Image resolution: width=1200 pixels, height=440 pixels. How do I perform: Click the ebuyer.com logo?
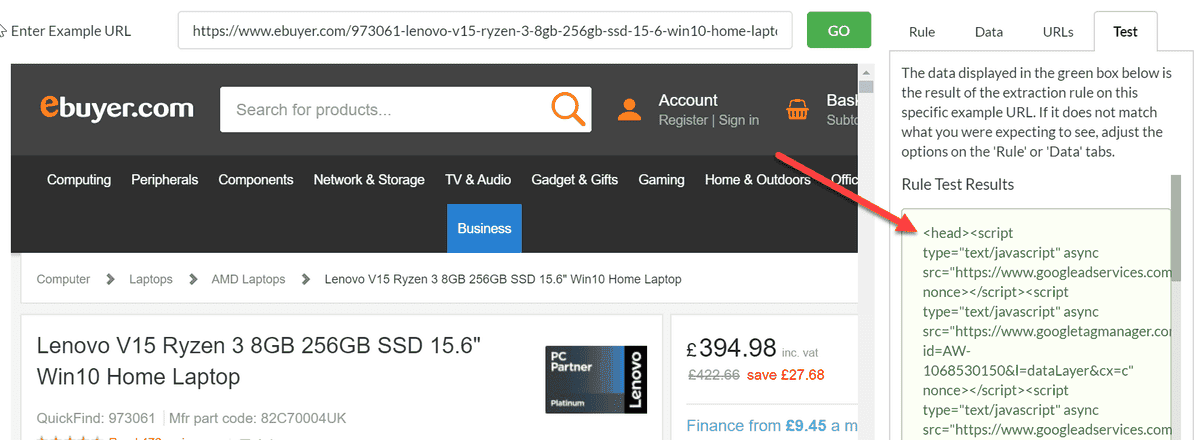click(x=116, y=108)
